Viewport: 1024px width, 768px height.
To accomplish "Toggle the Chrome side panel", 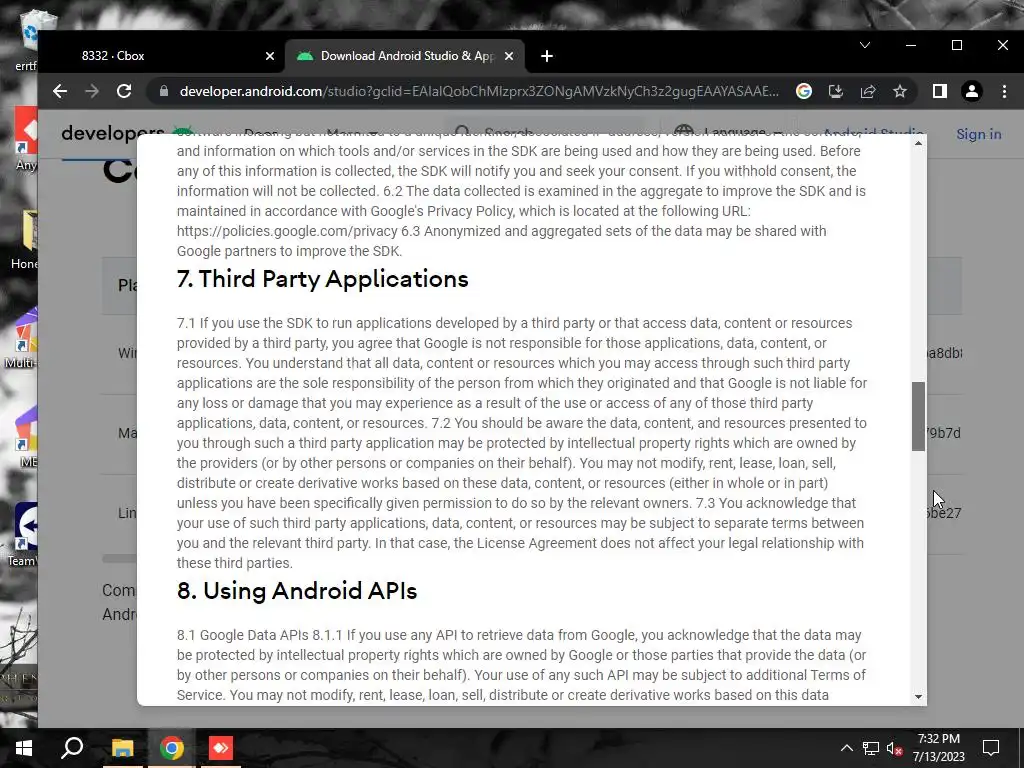I will click(x=940, y=91).
